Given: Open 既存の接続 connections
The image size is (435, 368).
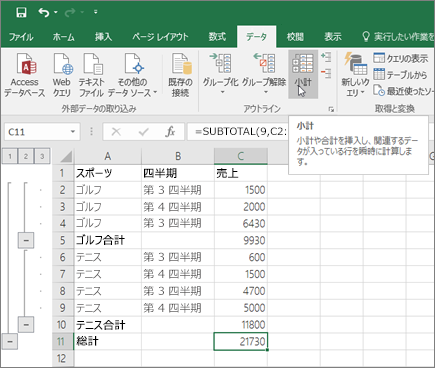Looking at the screenshot, I should point(180,75).
